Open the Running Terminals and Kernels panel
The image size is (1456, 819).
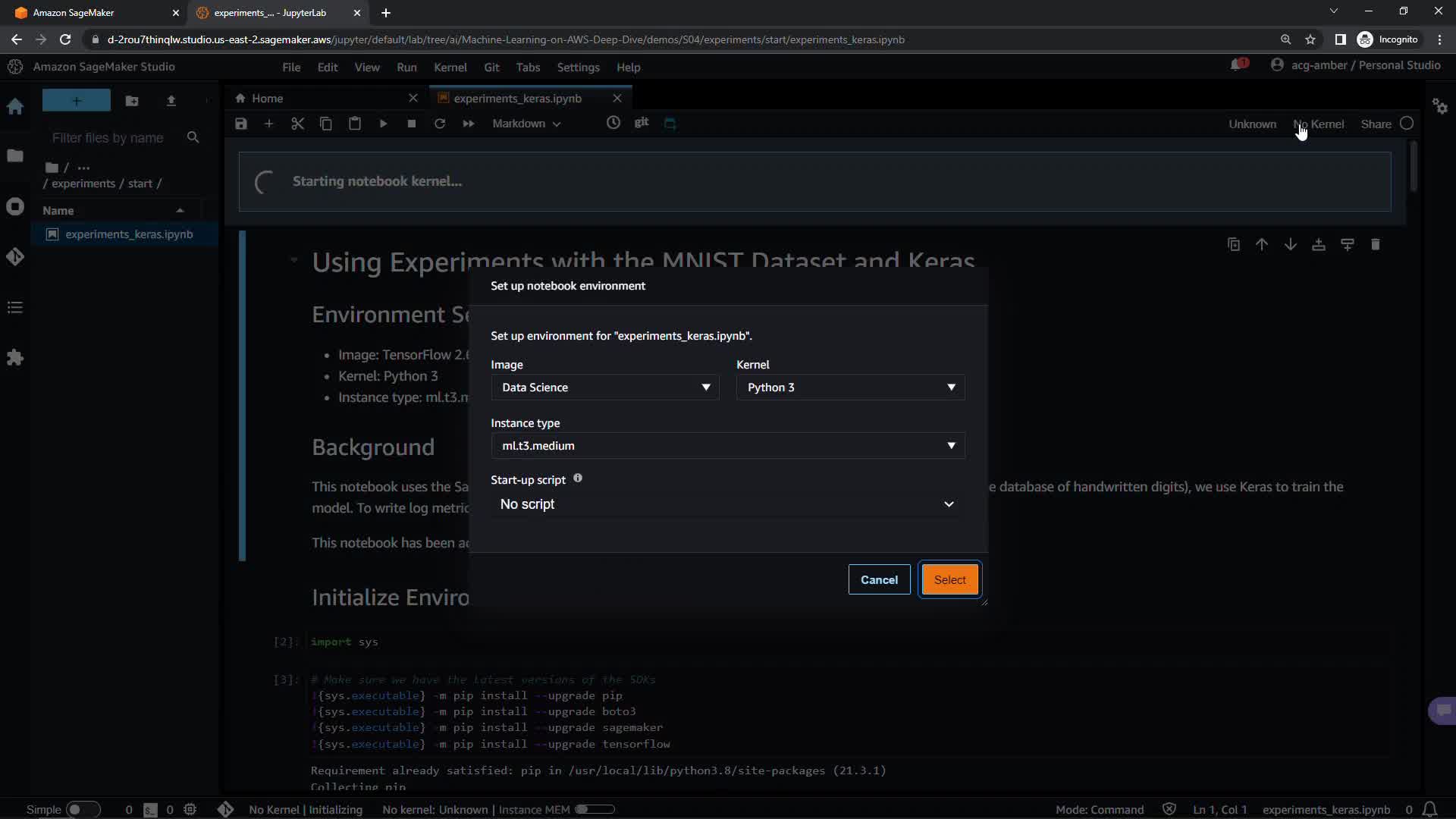click(15, 207)
